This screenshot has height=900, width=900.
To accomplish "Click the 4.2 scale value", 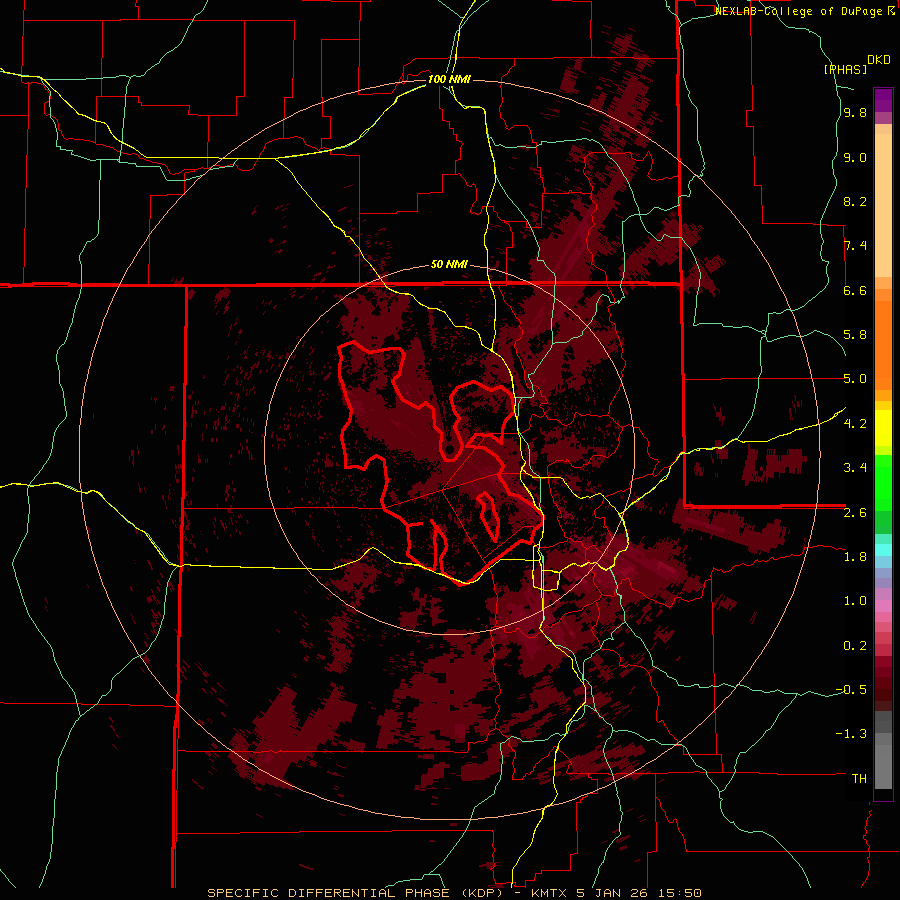I will pyautogui.click(x=855, y=424).
